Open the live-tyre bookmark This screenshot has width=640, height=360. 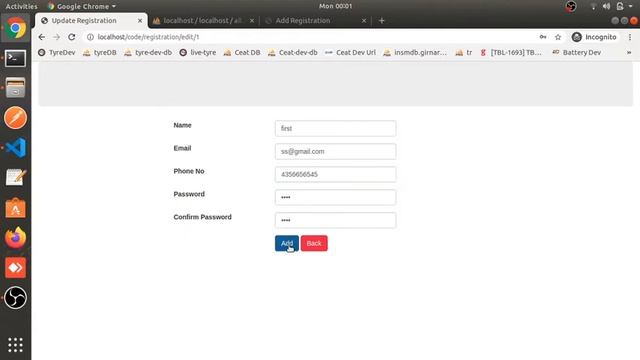[198, 53]
